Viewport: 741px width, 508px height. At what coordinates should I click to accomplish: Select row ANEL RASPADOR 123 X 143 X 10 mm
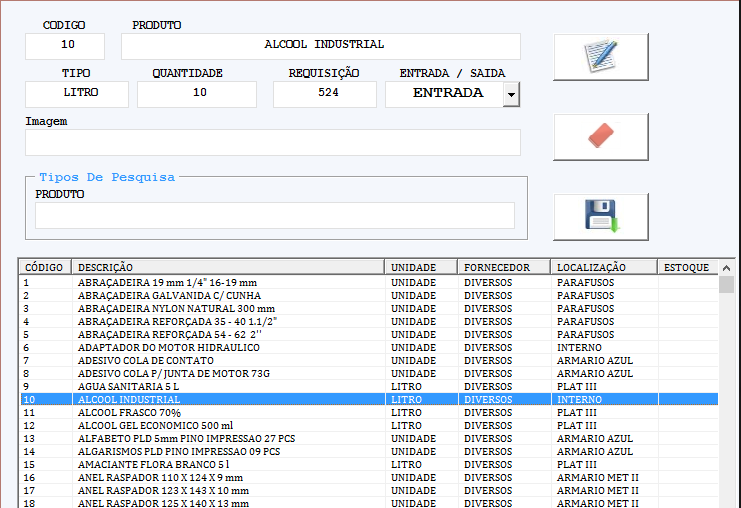point(369,491)
